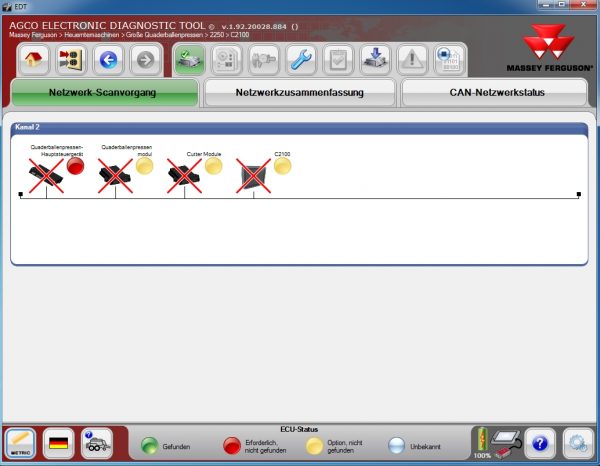Click the Kanal 2 panel header
This screenshot has height=466, width=600.
point(299,127)
